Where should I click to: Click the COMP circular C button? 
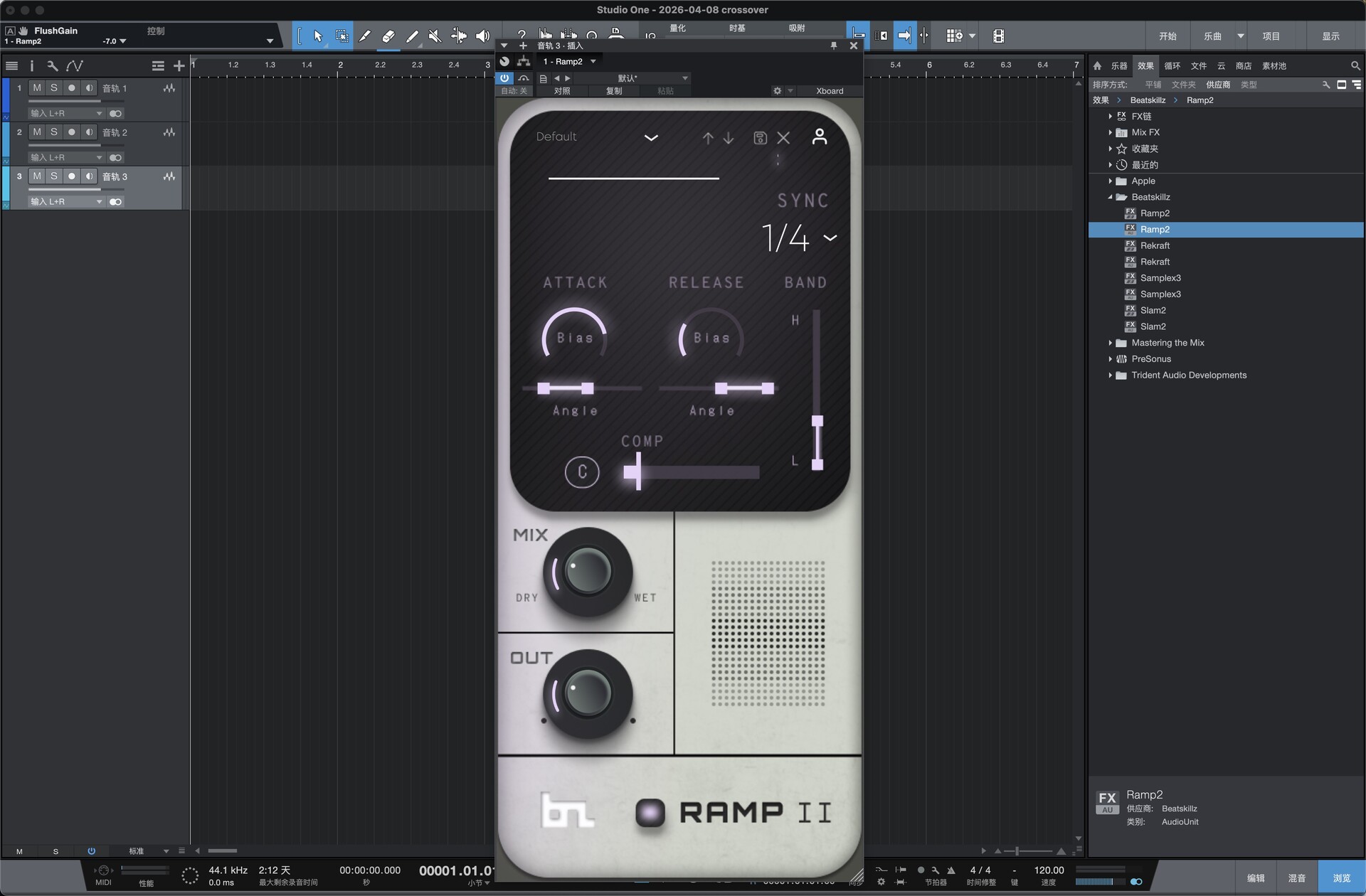(x=582, y=472)
